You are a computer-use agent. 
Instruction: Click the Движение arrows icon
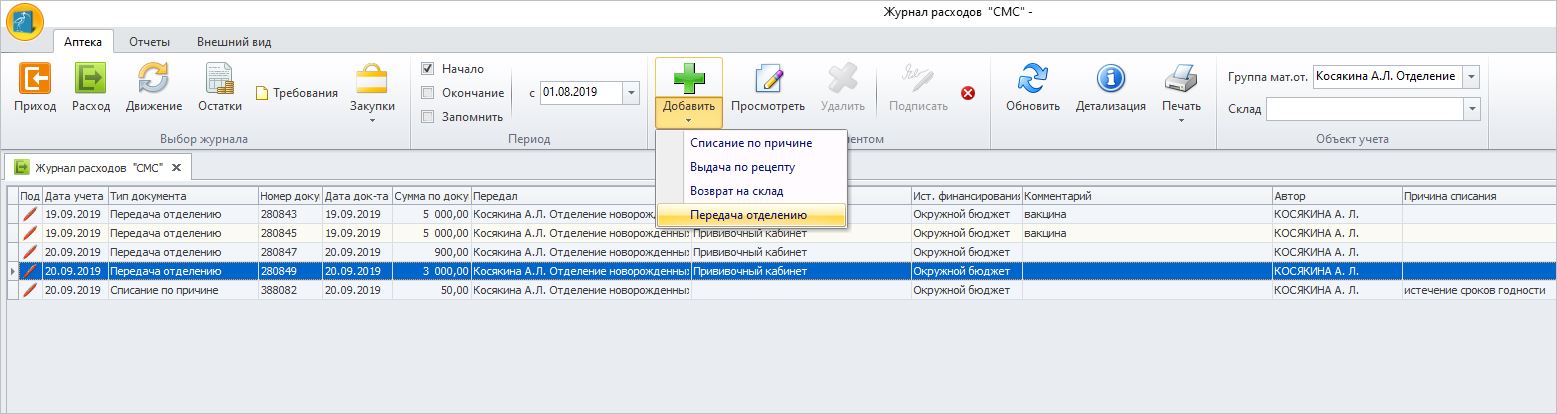tap(153, 80)
